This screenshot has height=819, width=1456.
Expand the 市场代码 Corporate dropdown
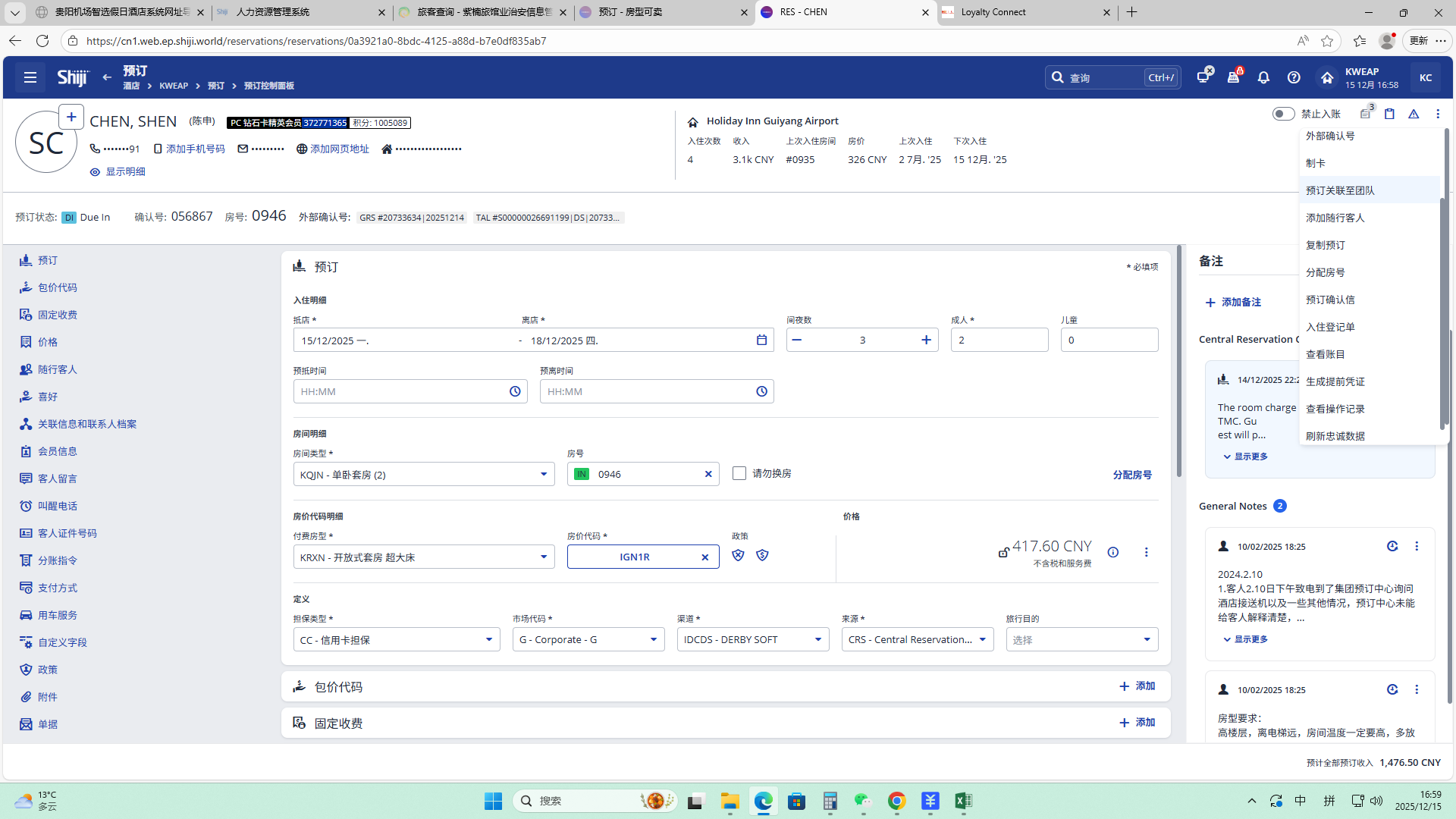pos(653,640)
